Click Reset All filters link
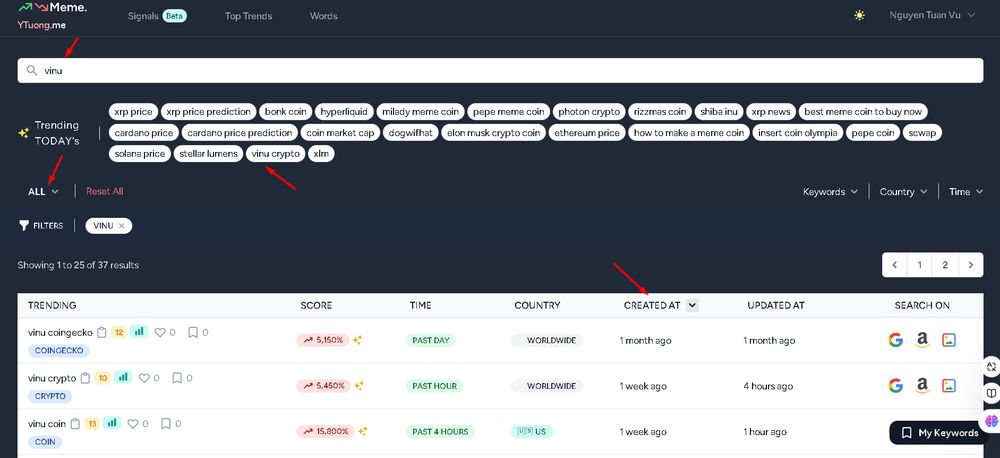The image size is (1000, 458). [x=105, y=191]
